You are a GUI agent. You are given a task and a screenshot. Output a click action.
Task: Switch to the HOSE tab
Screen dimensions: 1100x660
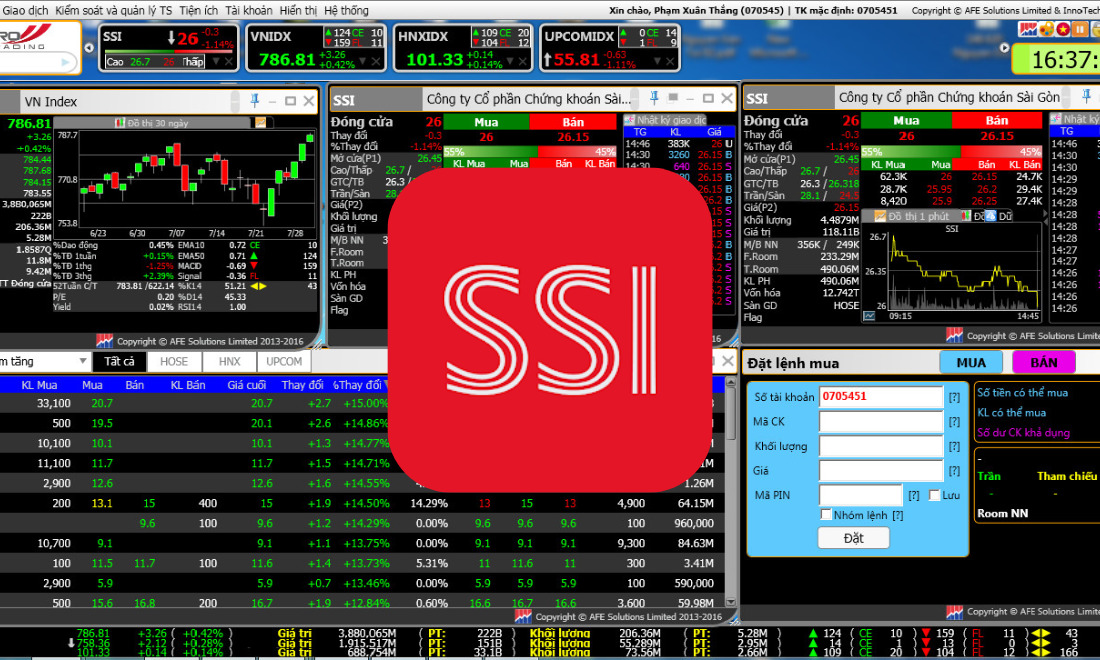(x=174, y=361)
